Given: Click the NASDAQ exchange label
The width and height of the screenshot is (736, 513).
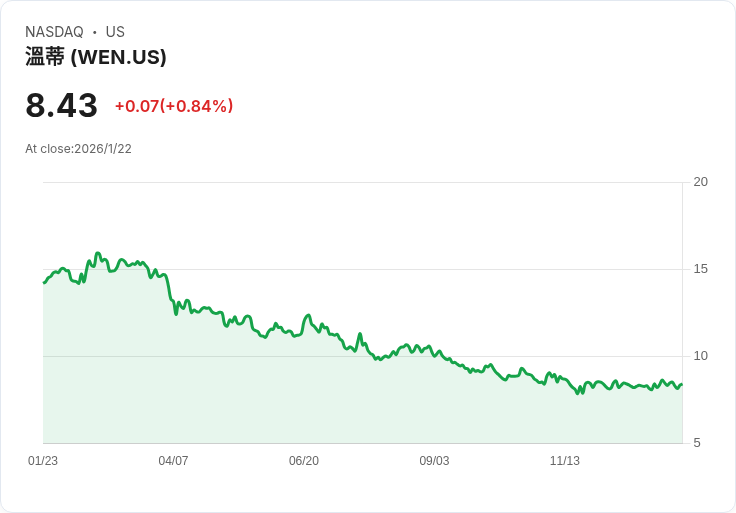Looking at the screenshot, I should click(54, 32).
